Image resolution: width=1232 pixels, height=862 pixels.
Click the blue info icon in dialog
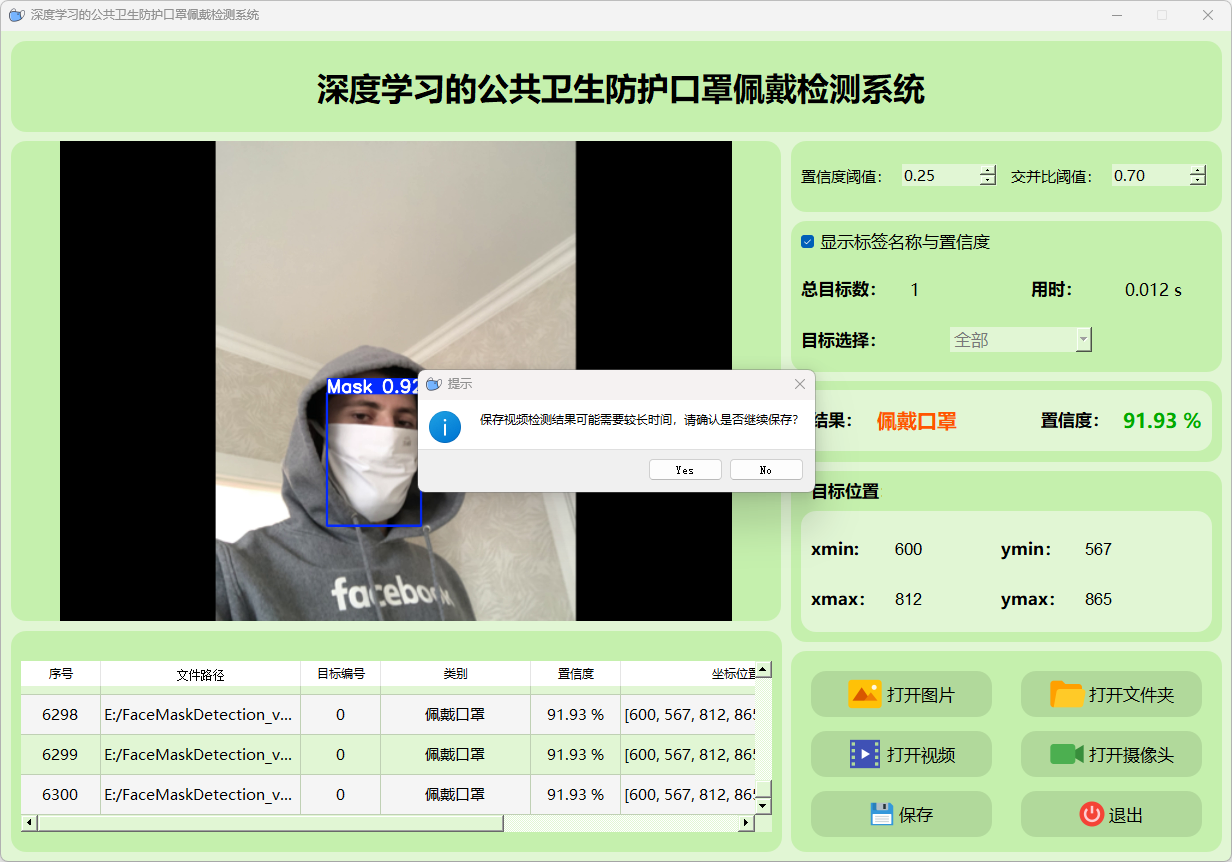[445, 426]
